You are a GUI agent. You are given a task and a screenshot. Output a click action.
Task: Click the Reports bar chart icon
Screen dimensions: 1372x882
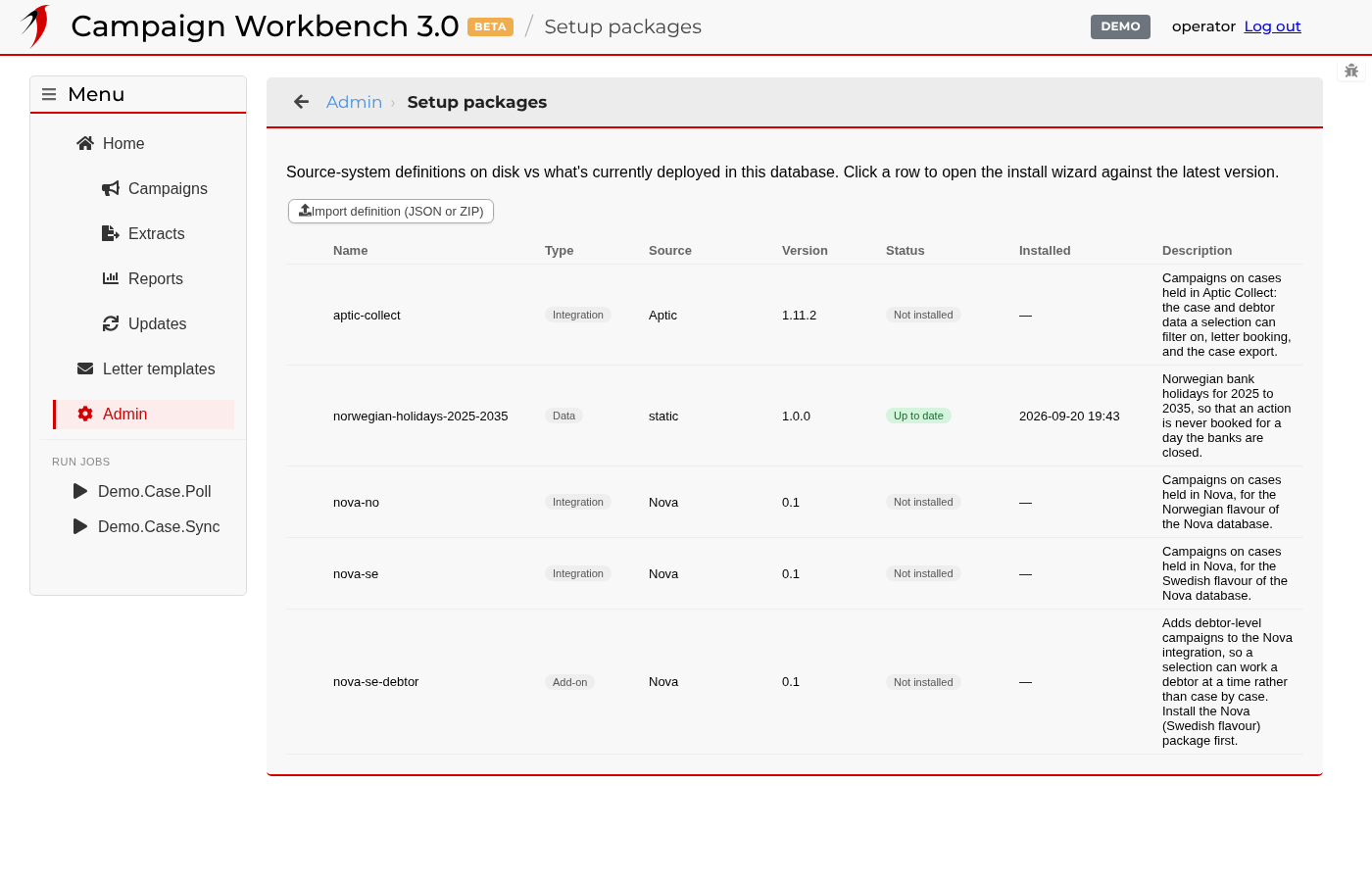111,278
